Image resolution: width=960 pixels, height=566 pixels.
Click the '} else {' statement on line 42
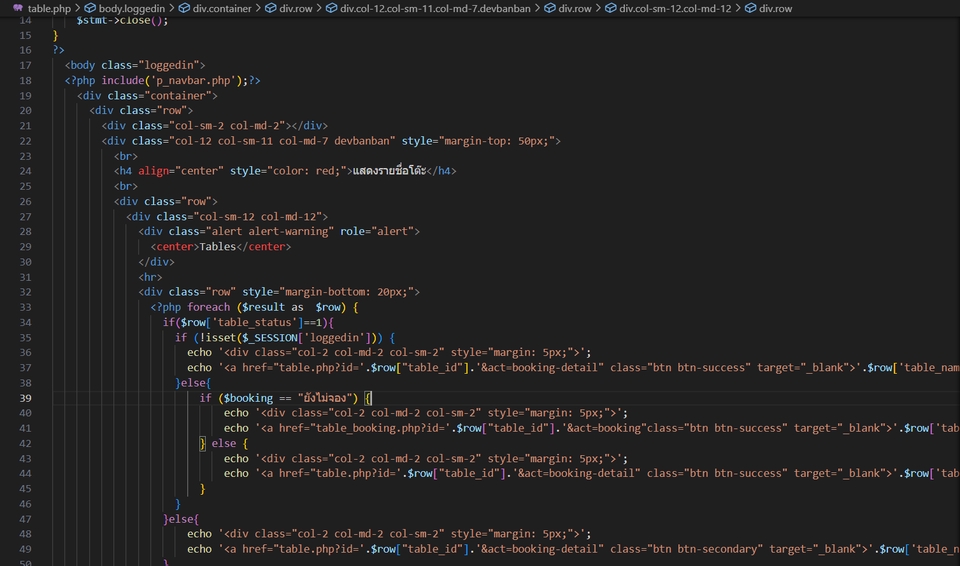(x=223, y=443)
